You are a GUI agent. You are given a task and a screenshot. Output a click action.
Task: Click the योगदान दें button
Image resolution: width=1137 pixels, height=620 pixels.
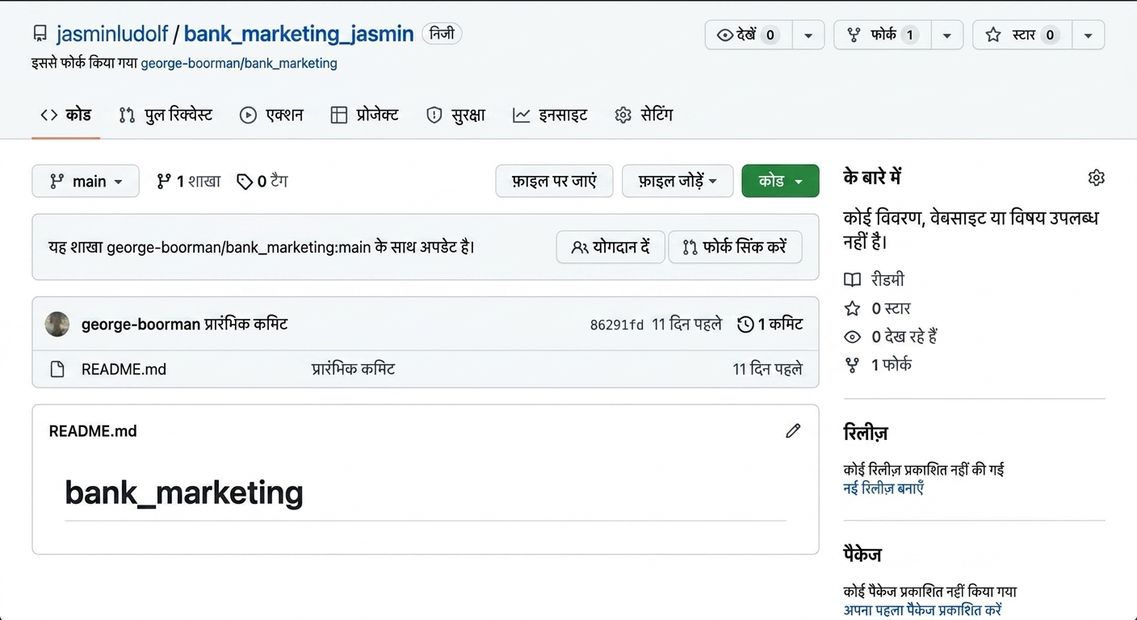click(x=610, y=247)
